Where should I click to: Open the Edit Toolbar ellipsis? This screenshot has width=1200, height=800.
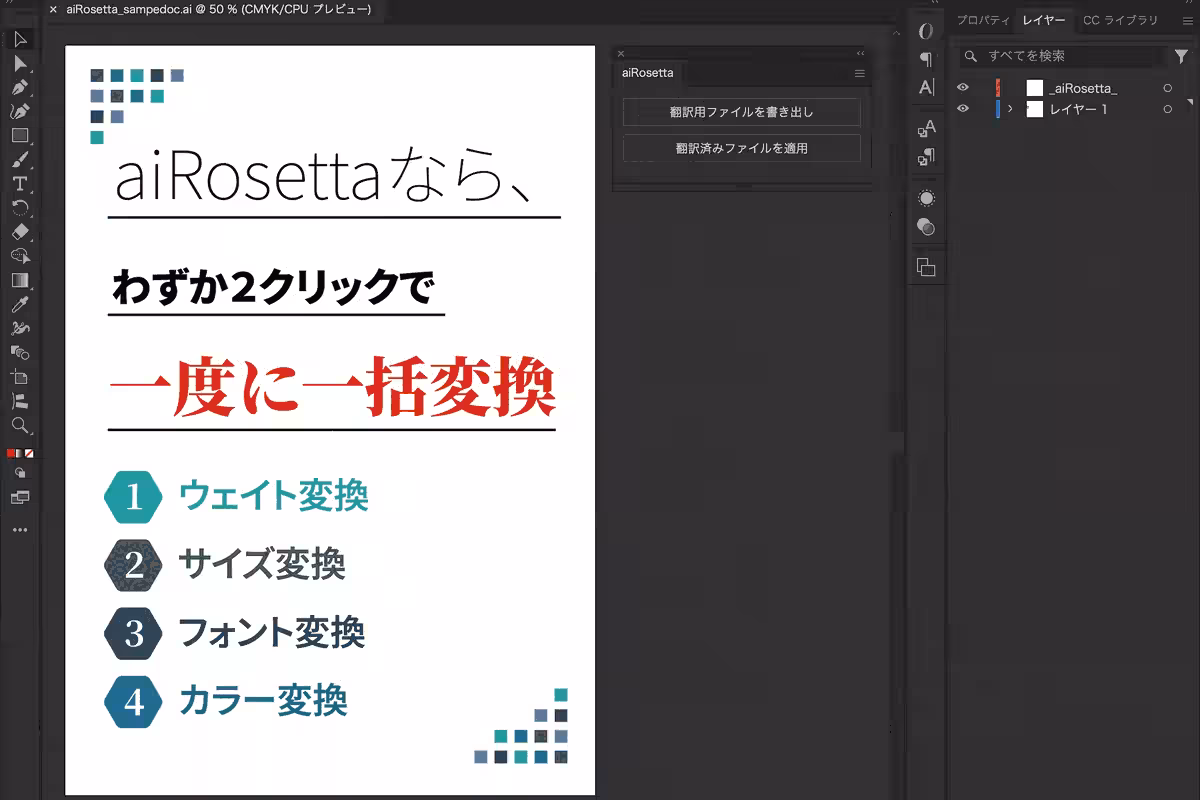[x=20, y=529]
